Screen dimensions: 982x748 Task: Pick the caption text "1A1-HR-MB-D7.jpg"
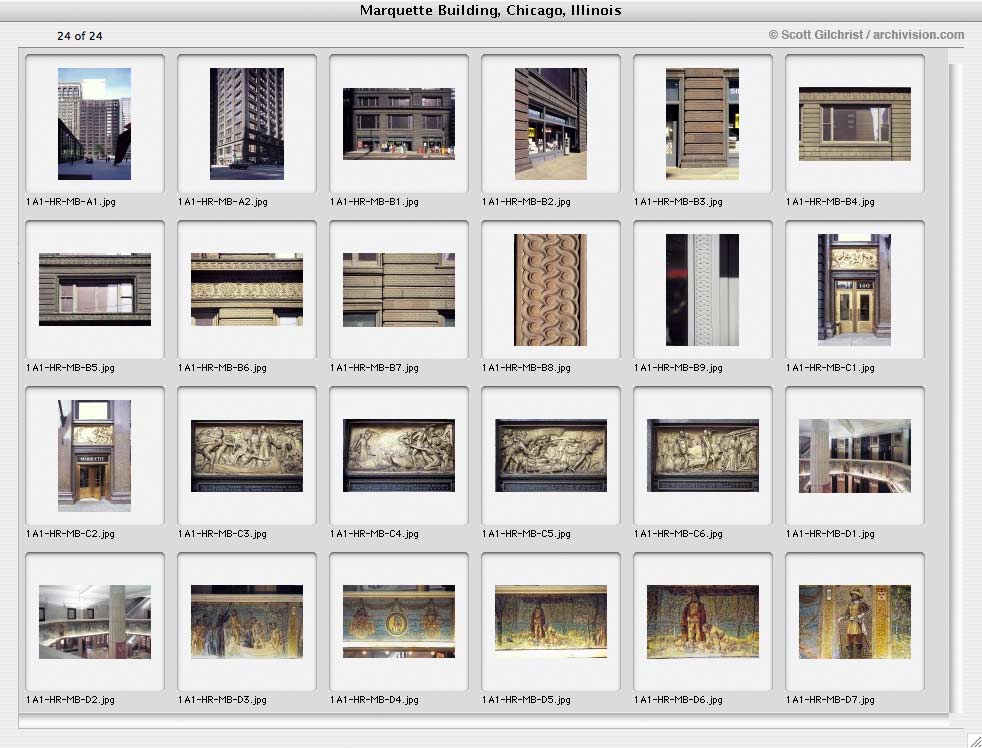(830, 700)
